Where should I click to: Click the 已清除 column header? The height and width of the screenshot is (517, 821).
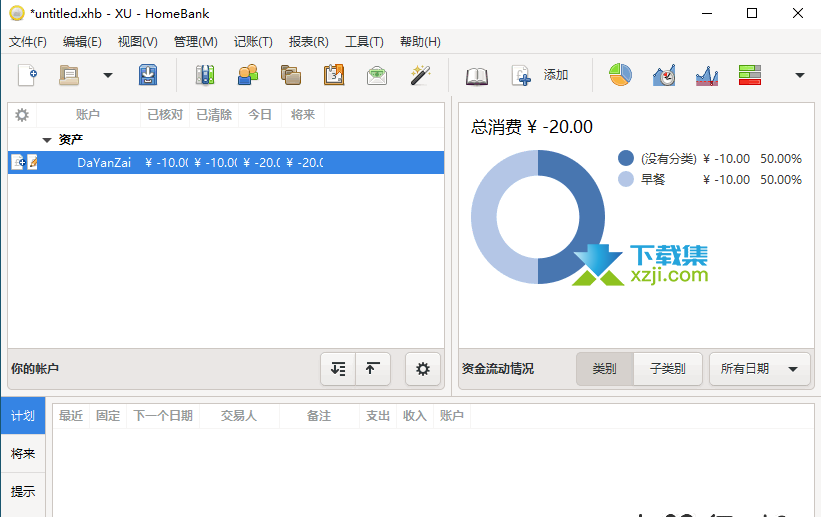point(214,115)
